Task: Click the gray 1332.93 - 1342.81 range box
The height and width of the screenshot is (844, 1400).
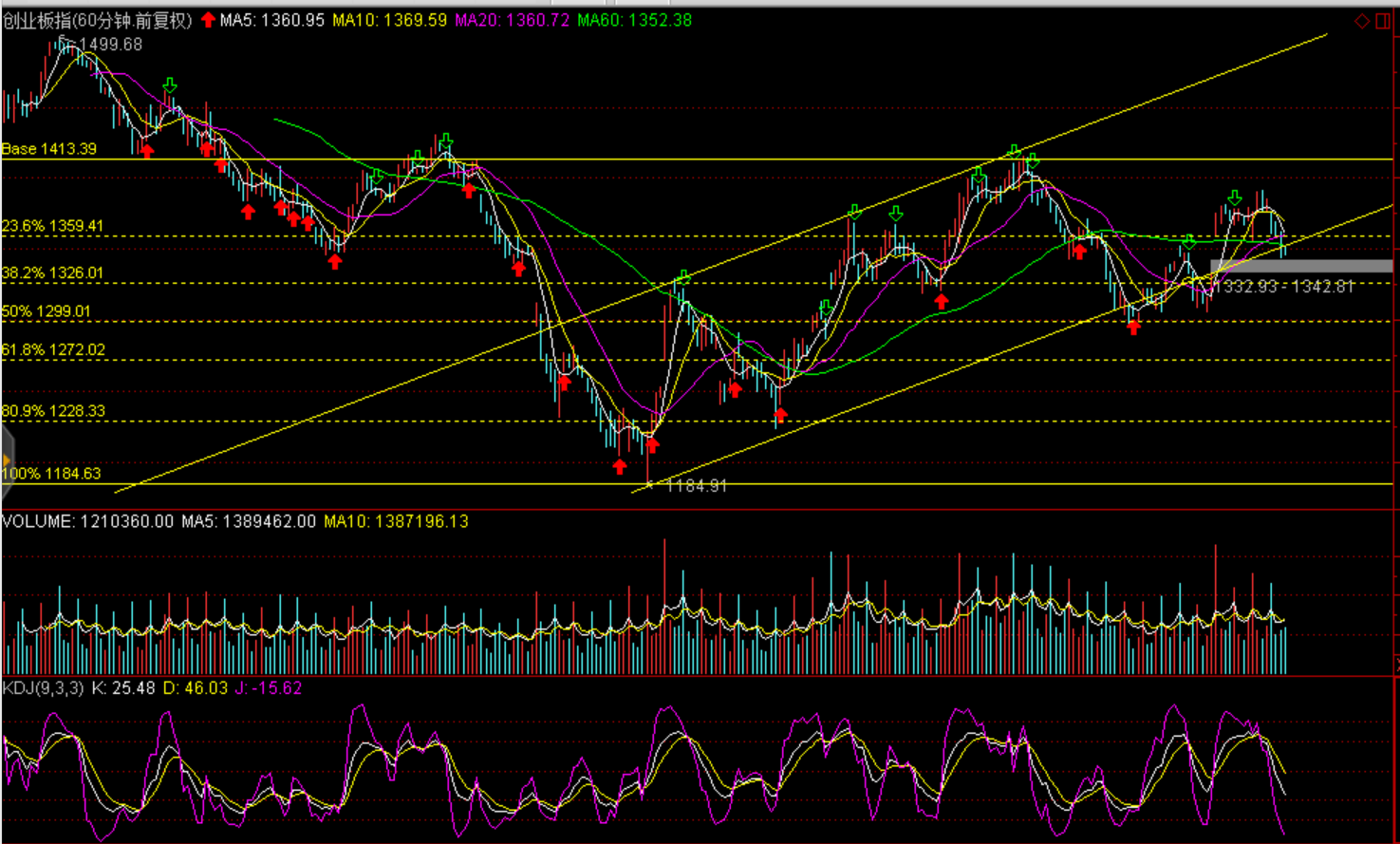Action: click(x=1300, y=267)
